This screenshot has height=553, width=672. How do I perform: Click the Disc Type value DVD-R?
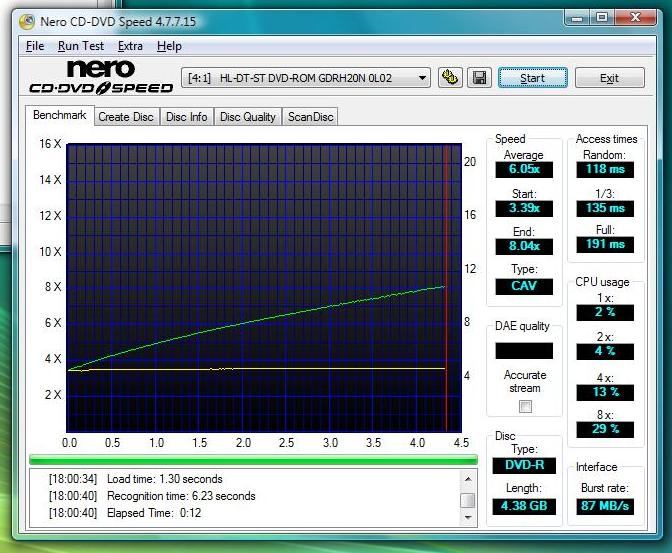coord(524,465)
